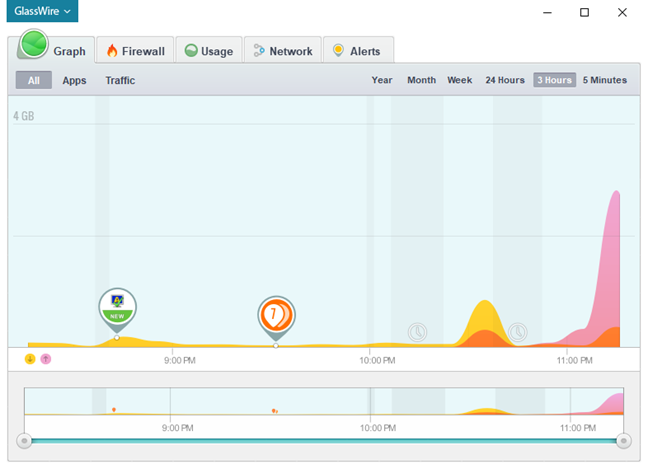Select the Apps view filter
This screenshot has height=469, width=648.
[x=74, y=80]
